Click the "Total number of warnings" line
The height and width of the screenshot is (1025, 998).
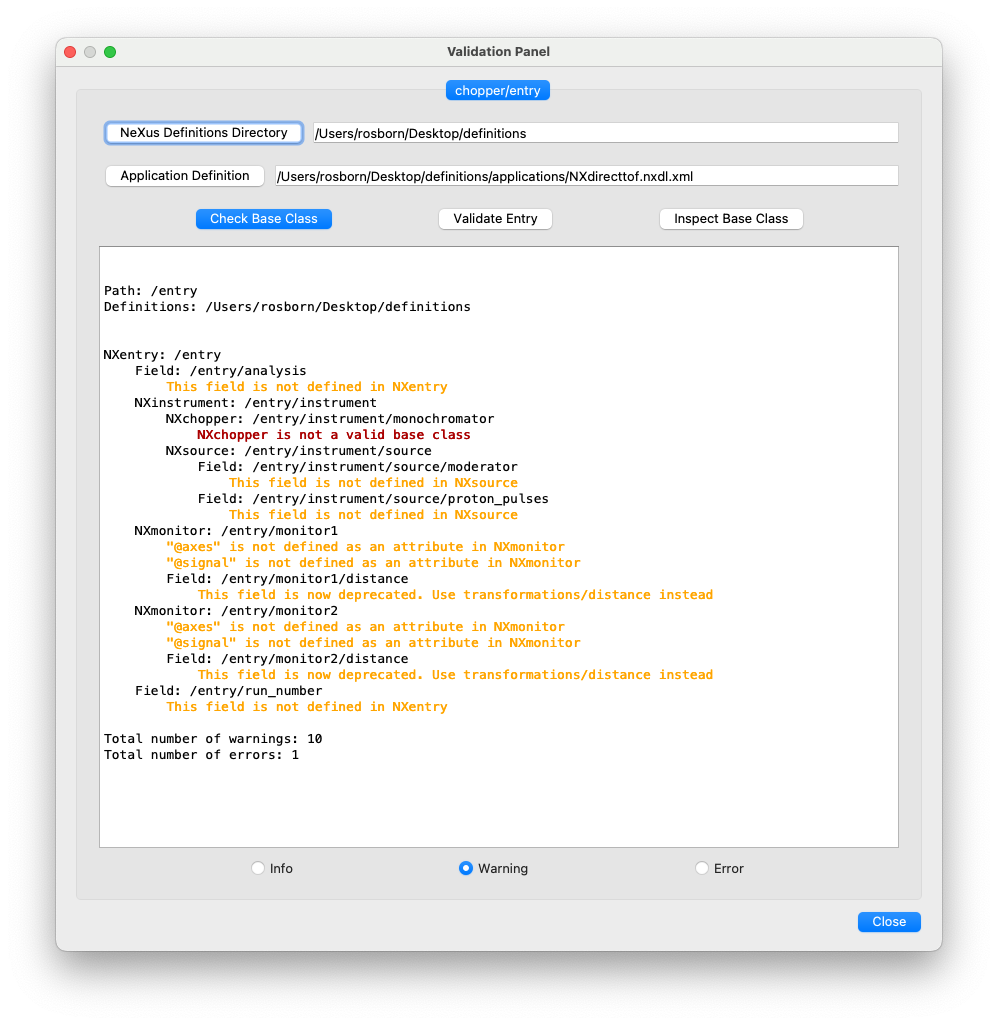point(212,739)
